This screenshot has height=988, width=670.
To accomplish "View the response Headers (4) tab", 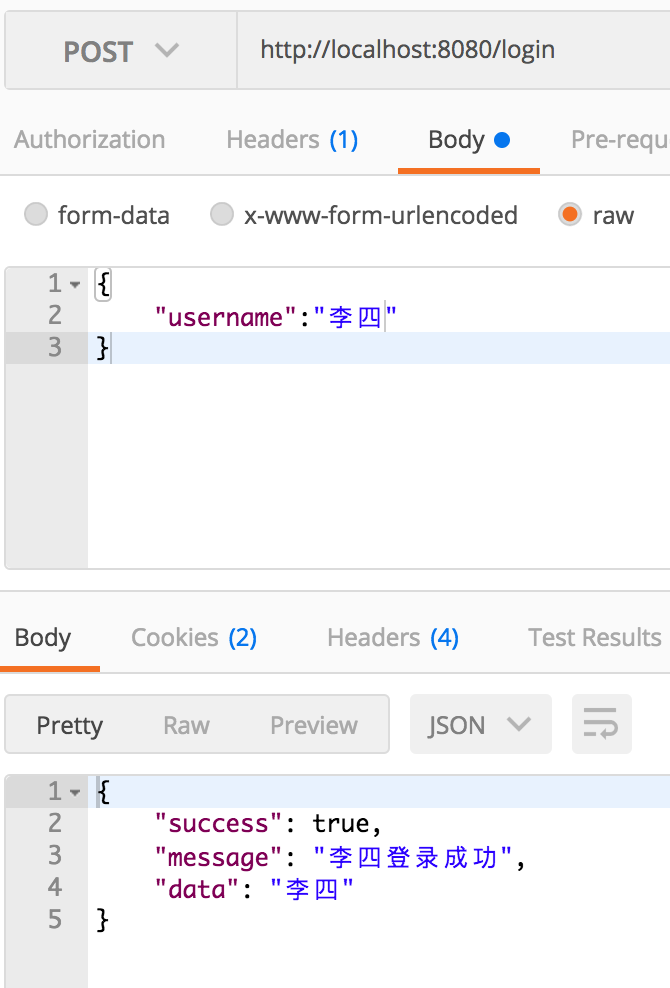I will pyautogui.click(x=393, y=638).
